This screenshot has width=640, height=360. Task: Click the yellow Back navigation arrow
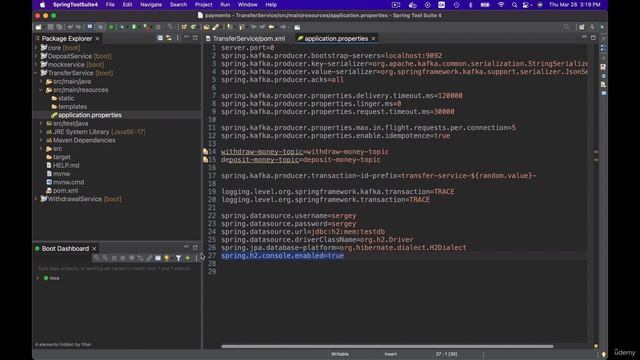click(x=271, y=27)
